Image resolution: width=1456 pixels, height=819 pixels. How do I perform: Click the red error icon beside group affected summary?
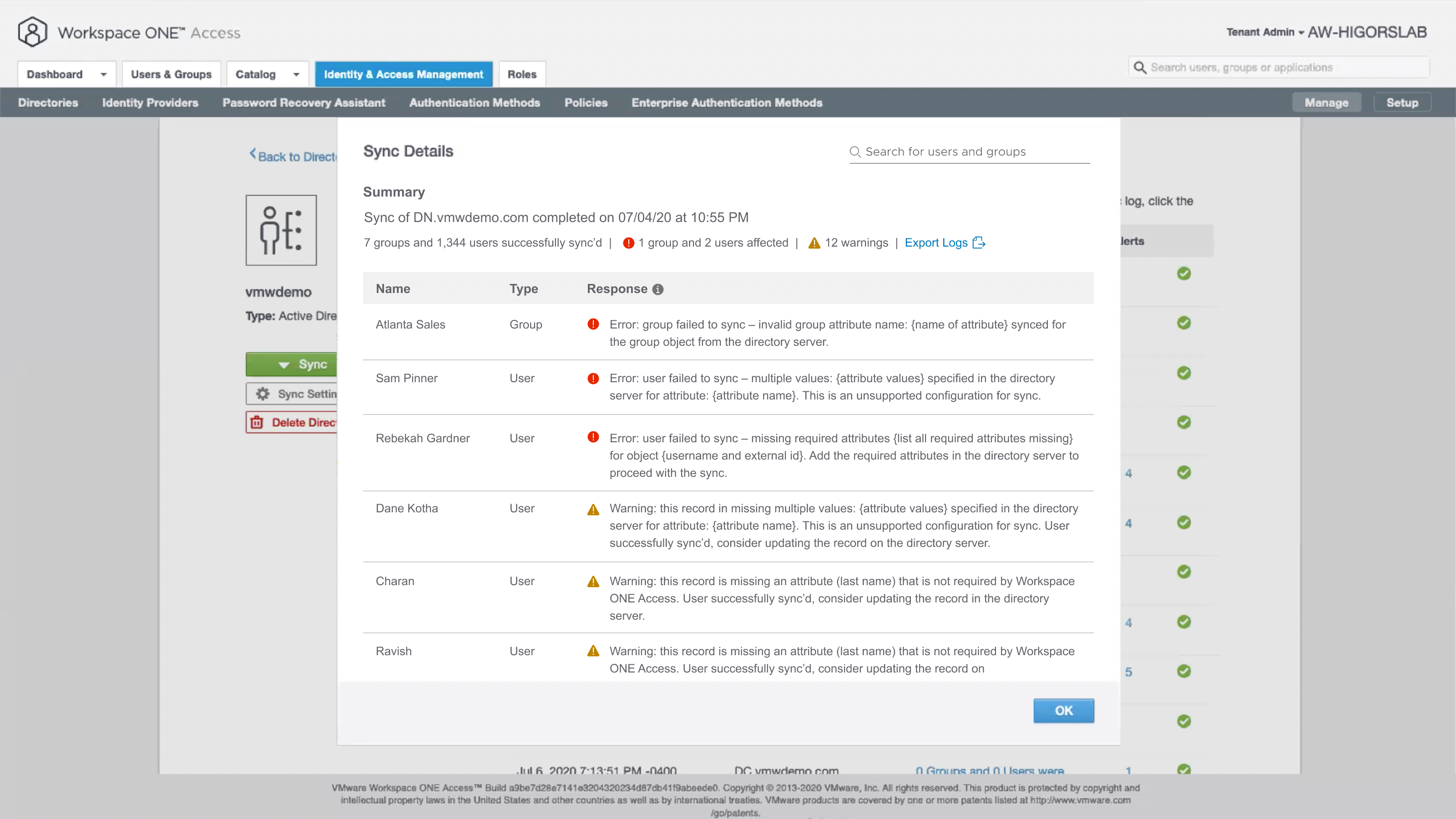(x=628, y=243)
